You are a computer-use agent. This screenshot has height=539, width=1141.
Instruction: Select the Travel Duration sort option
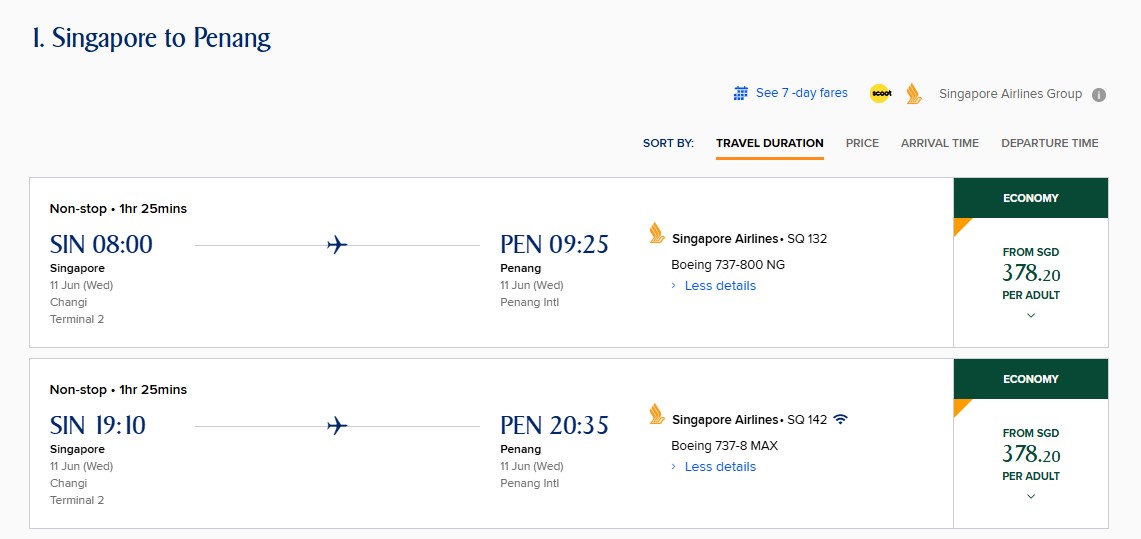(x=770, y=143)
